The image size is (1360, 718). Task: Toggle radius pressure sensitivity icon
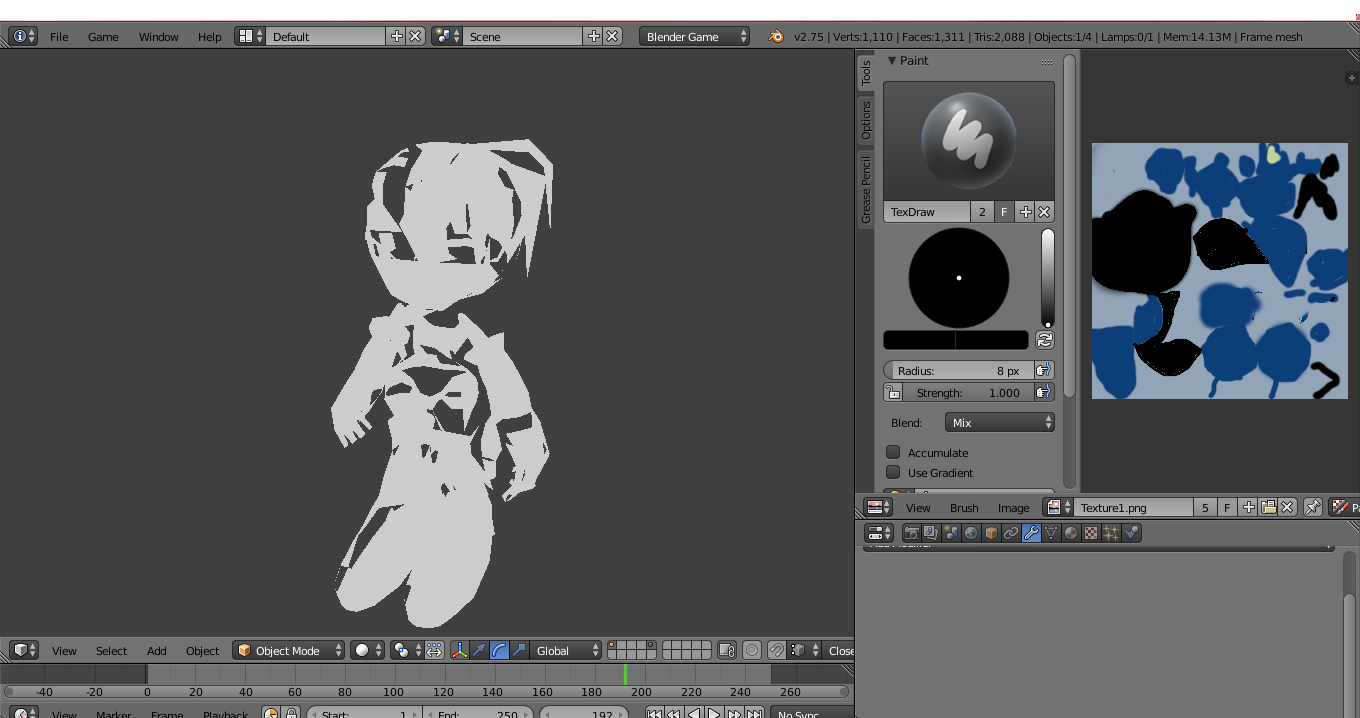[1044, 370]
